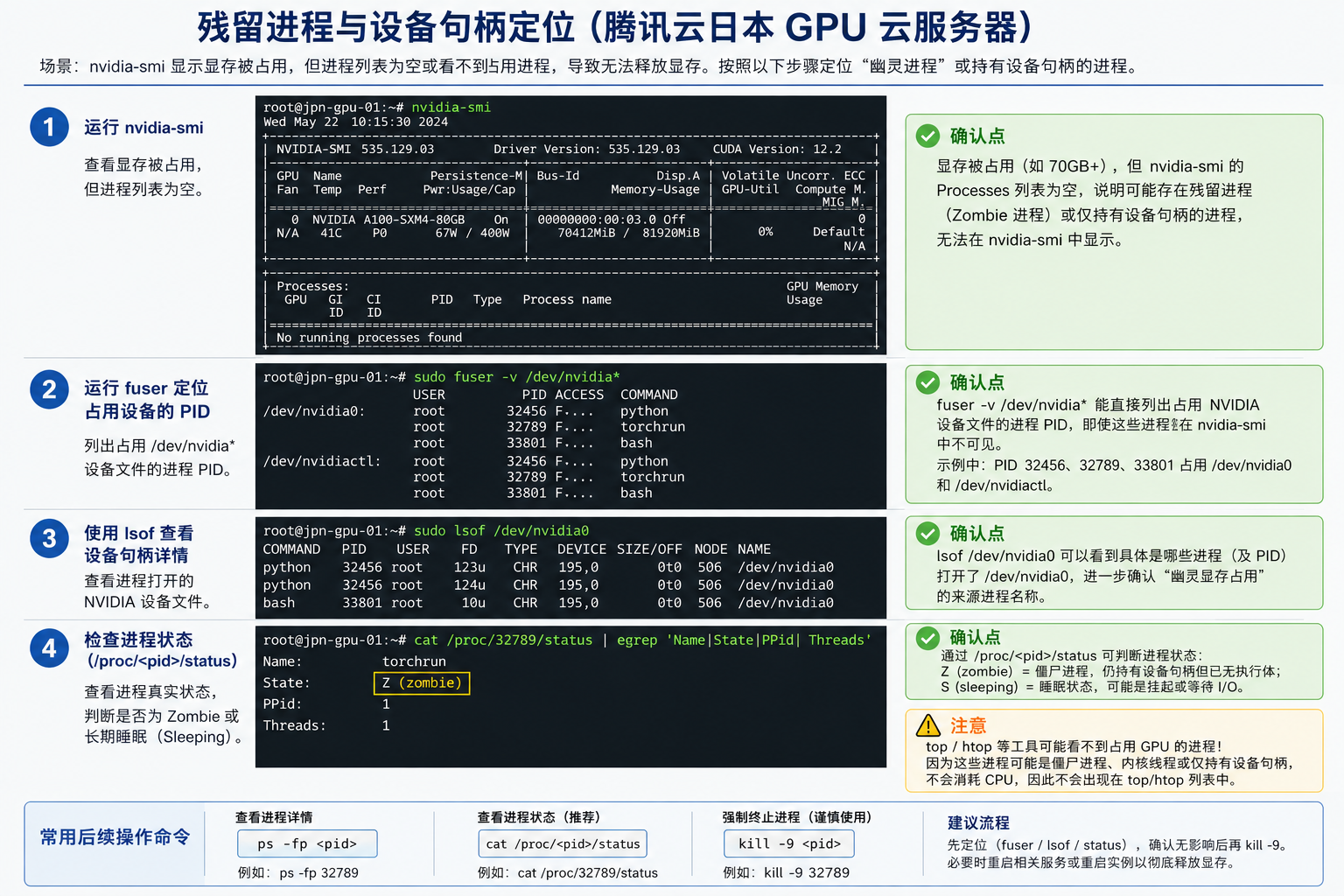Click the "查看进程详情" label
1344x896 pixels.
[x=274, y=817]
